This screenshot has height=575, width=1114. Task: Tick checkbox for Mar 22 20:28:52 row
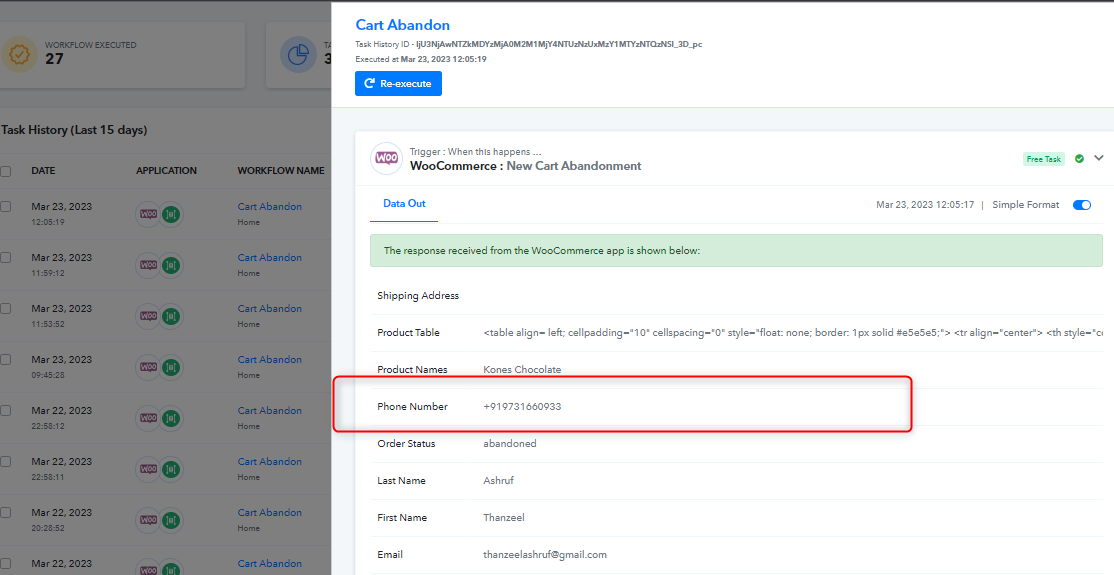point(6,512)
